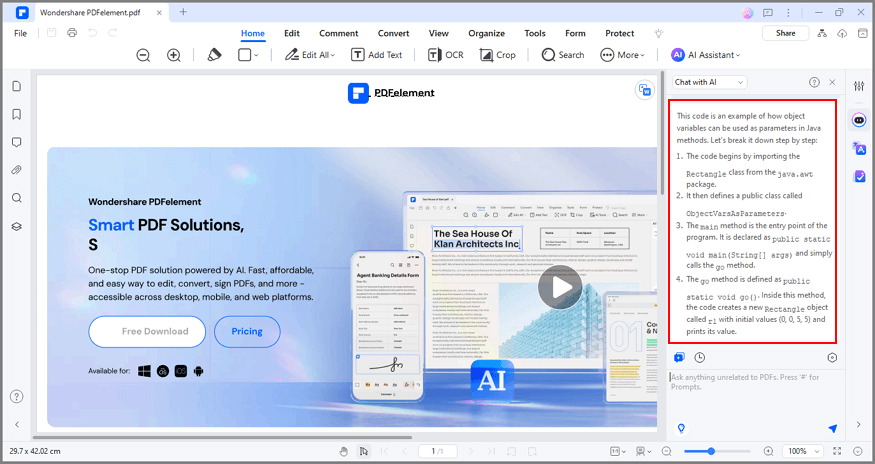This screenshot has height=464, width=875.
Task: Click the Redo arrow
Action: [113, 33]
